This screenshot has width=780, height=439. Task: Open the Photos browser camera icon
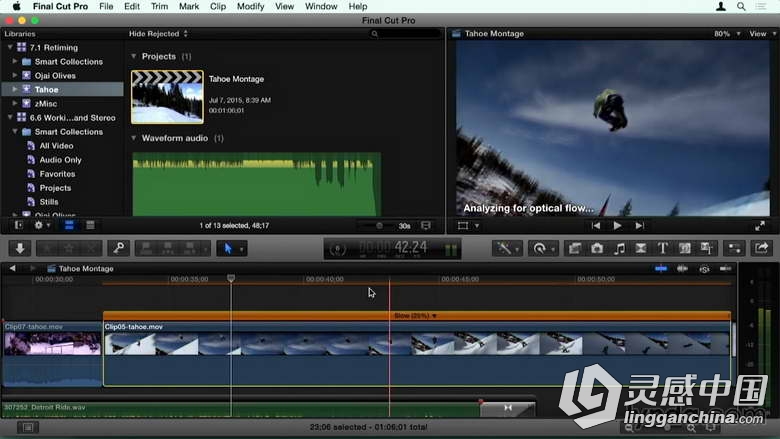tap(597, 248)
